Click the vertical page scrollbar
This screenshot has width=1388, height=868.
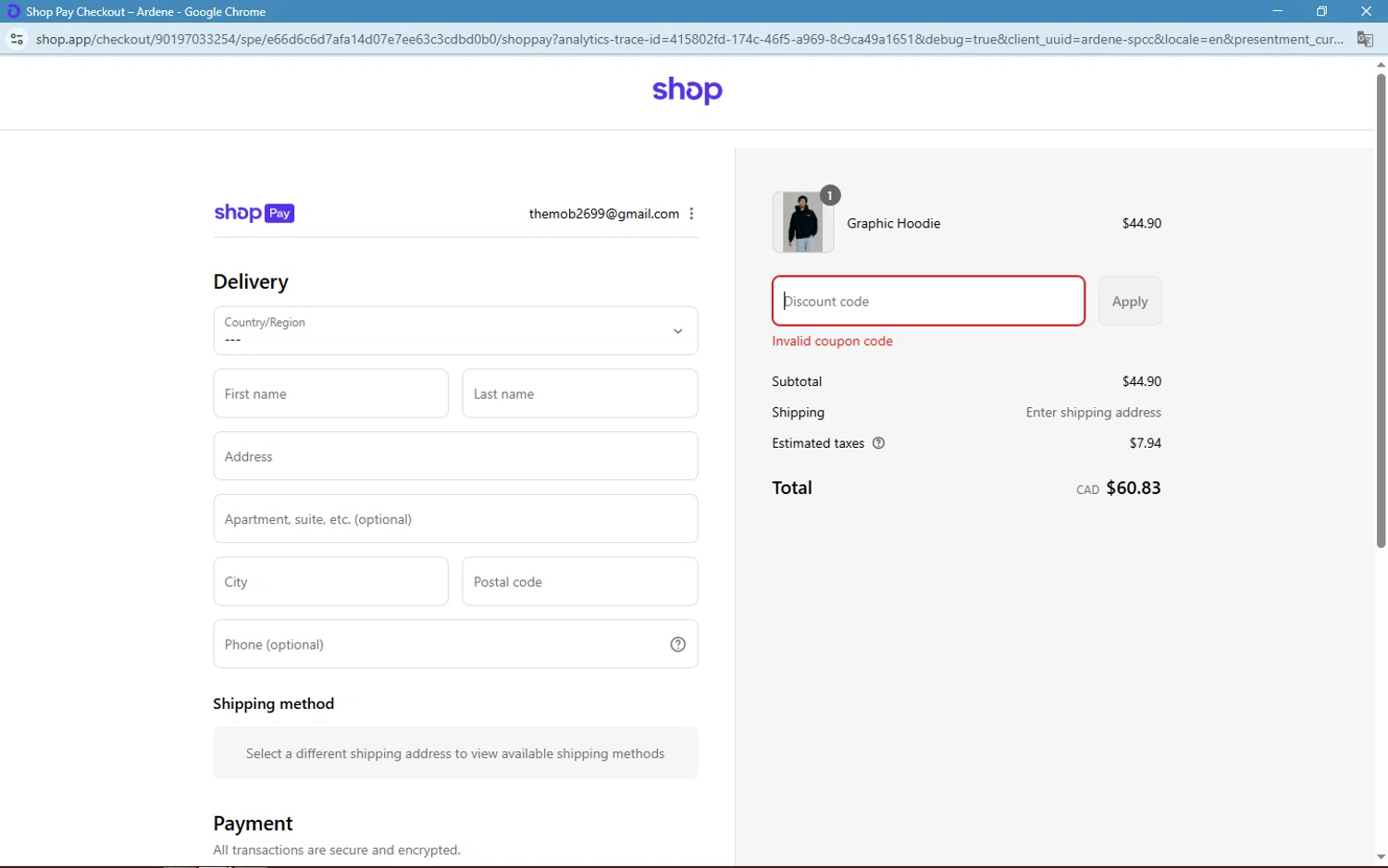pyautogui.click(x=1381, y=310)
